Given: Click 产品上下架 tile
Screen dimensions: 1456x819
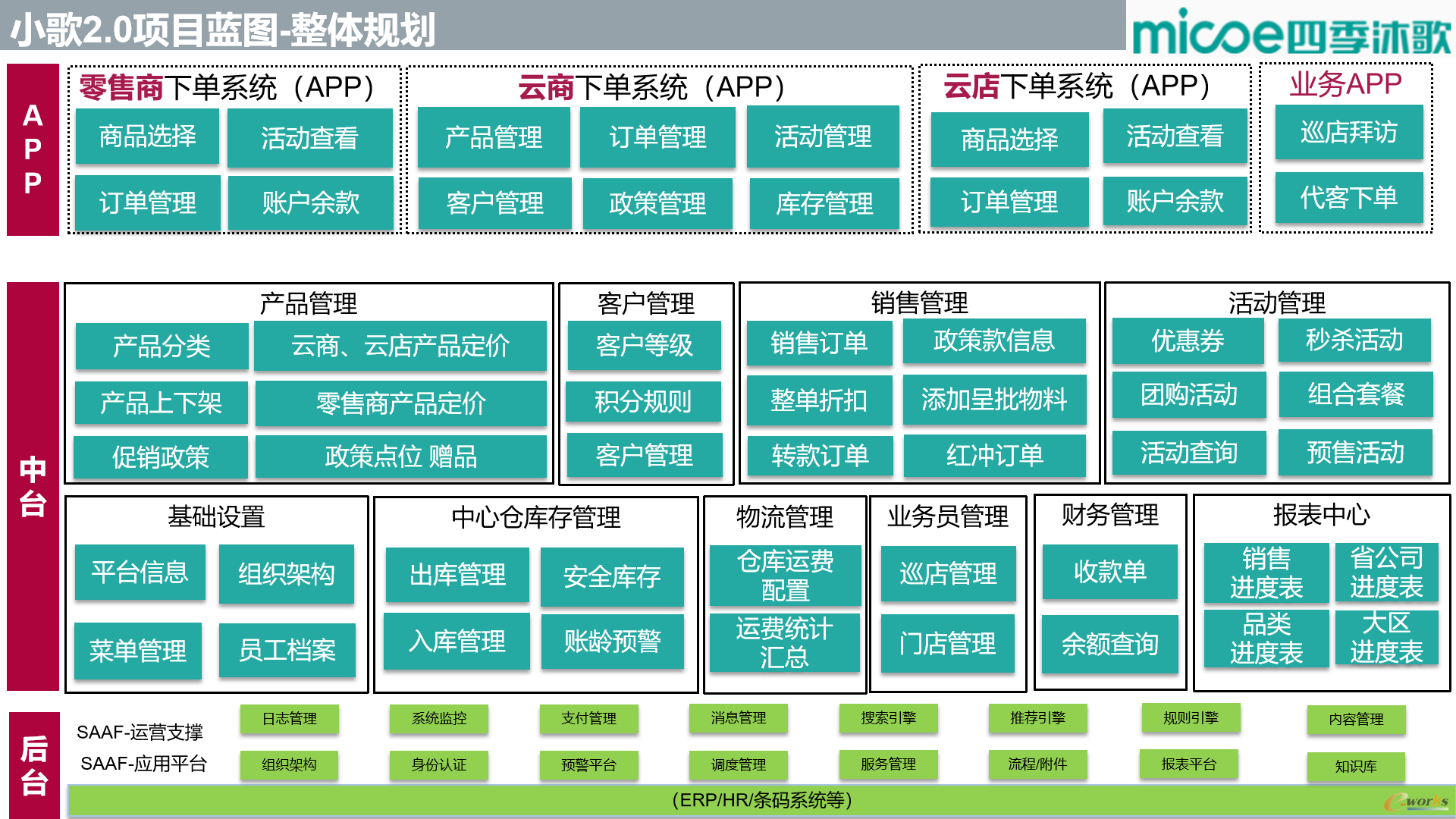Looking at the screenshot, I should (161, 403).
